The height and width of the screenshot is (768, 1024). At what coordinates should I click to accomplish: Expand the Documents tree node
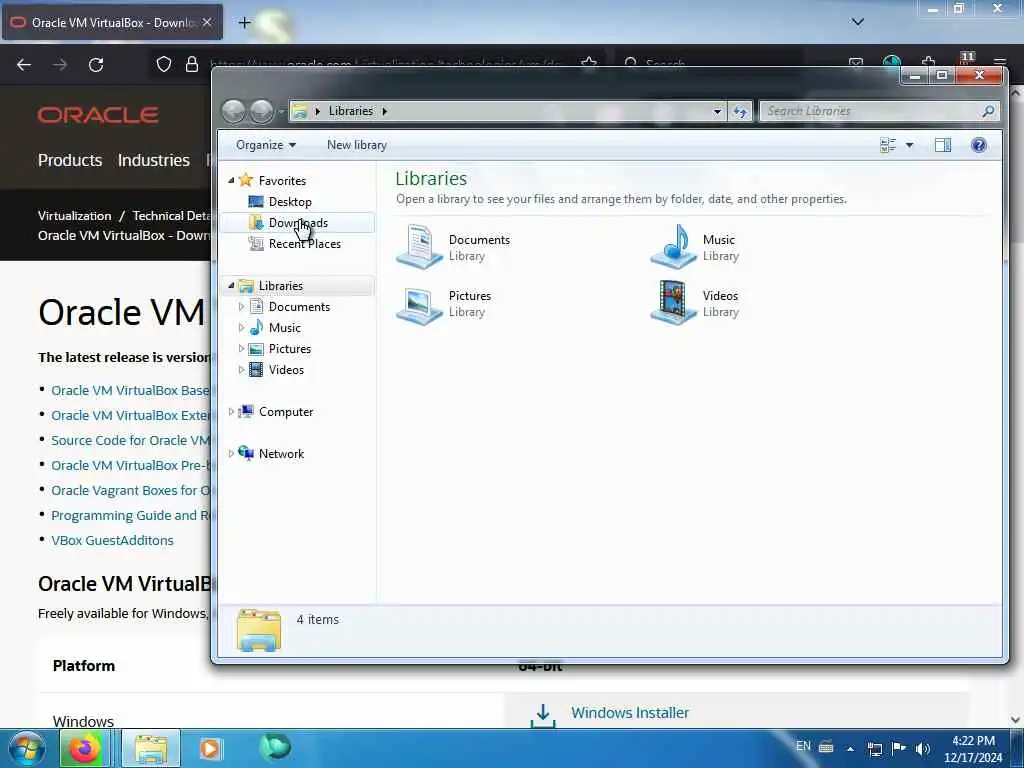(x=241, y=307)
